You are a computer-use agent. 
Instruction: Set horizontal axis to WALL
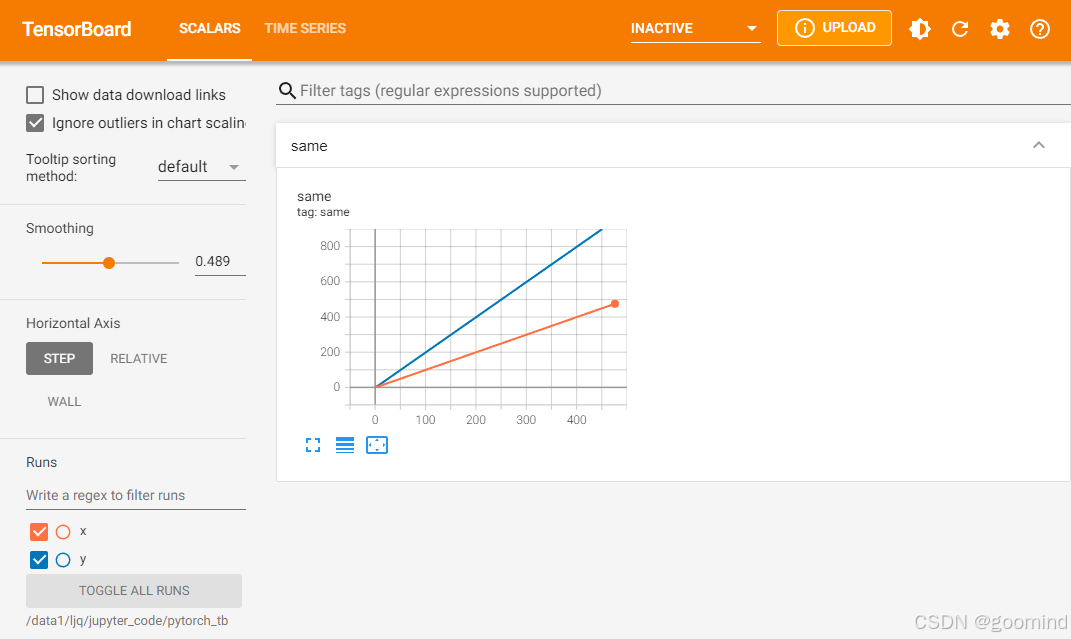coord(64,401)
